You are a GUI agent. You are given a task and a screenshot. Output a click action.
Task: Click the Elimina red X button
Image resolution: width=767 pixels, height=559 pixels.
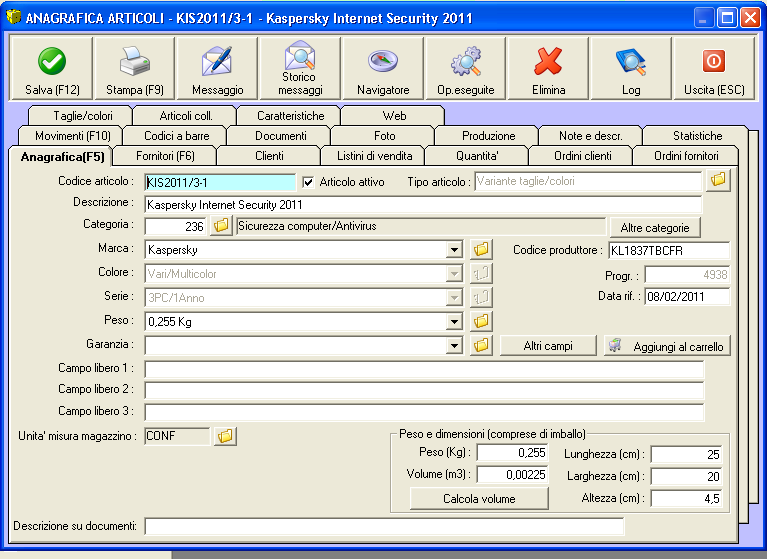[x=548, y=68]
